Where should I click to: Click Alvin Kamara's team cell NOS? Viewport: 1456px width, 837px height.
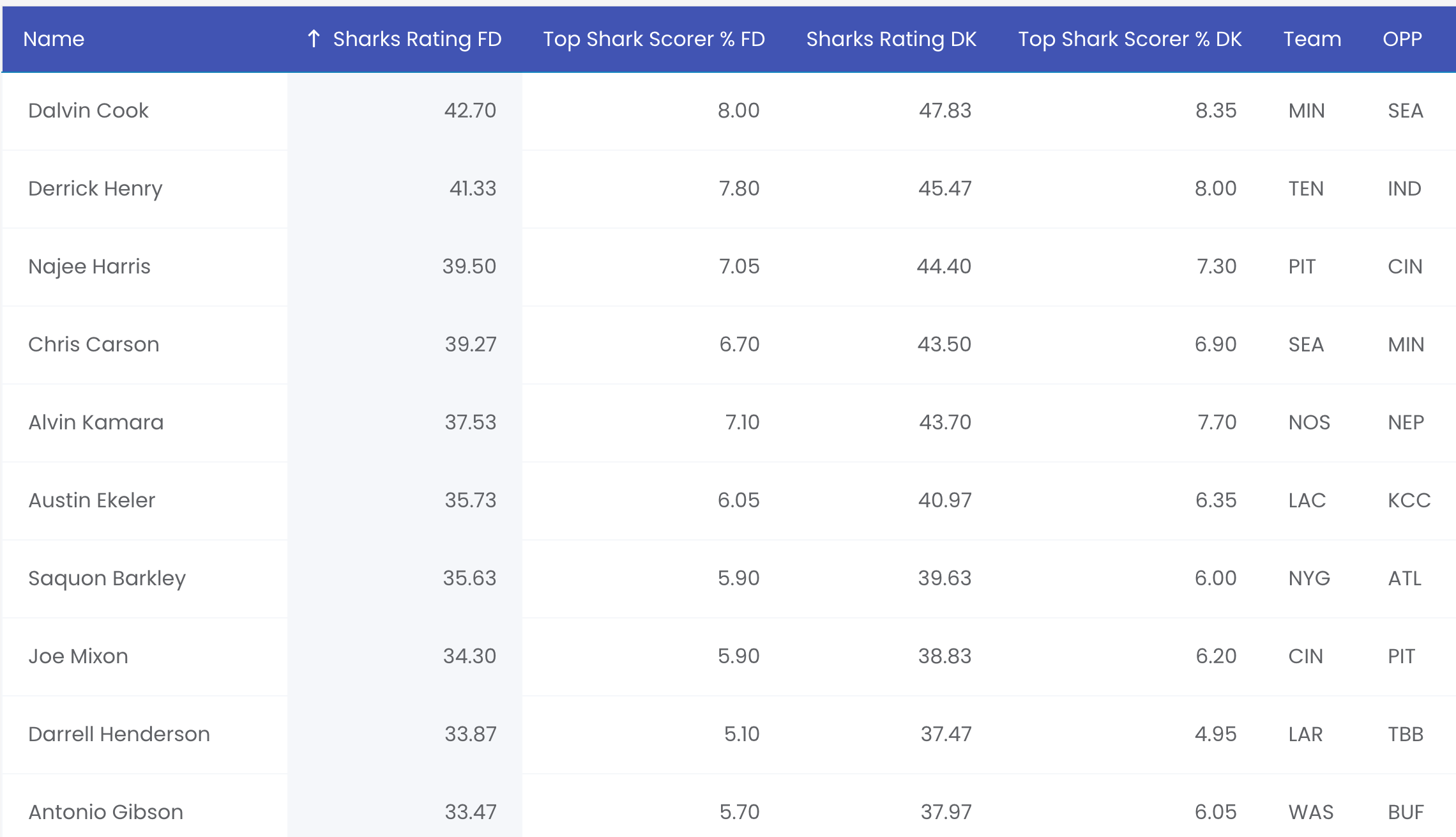tap(1309, 422)
